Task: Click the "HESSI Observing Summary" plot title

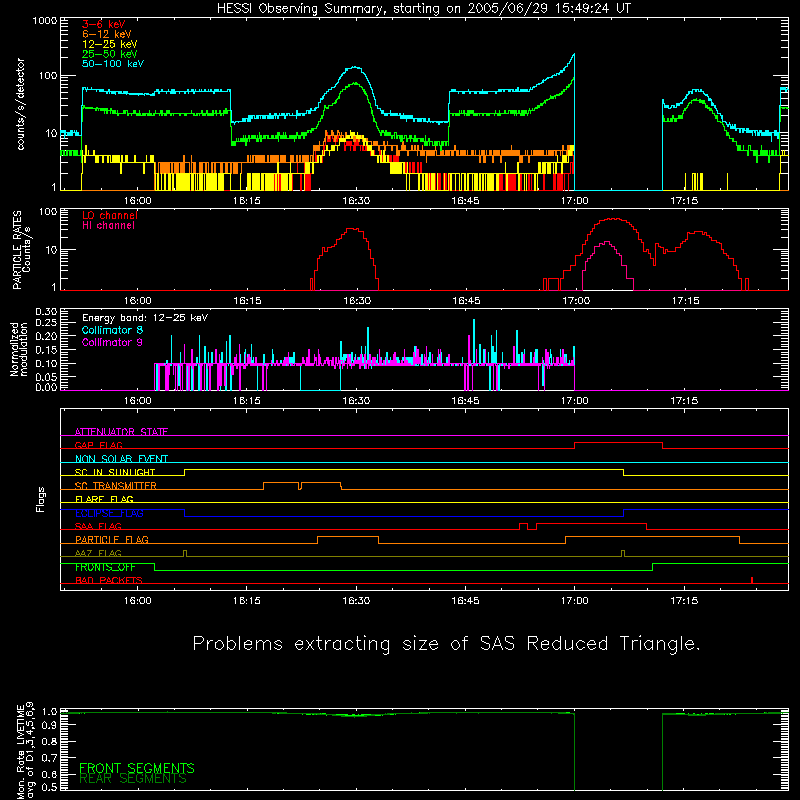Action: 423,8
